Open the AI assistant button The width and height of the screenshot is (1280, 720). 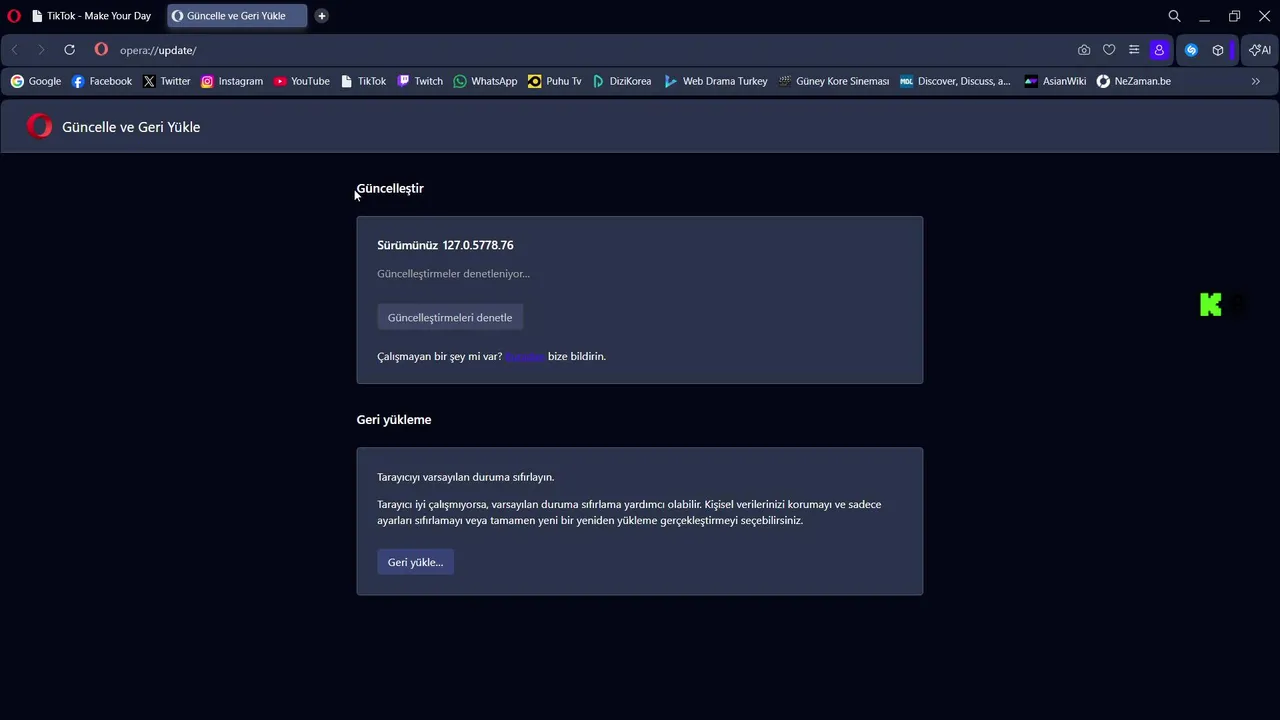(1260, 50)
